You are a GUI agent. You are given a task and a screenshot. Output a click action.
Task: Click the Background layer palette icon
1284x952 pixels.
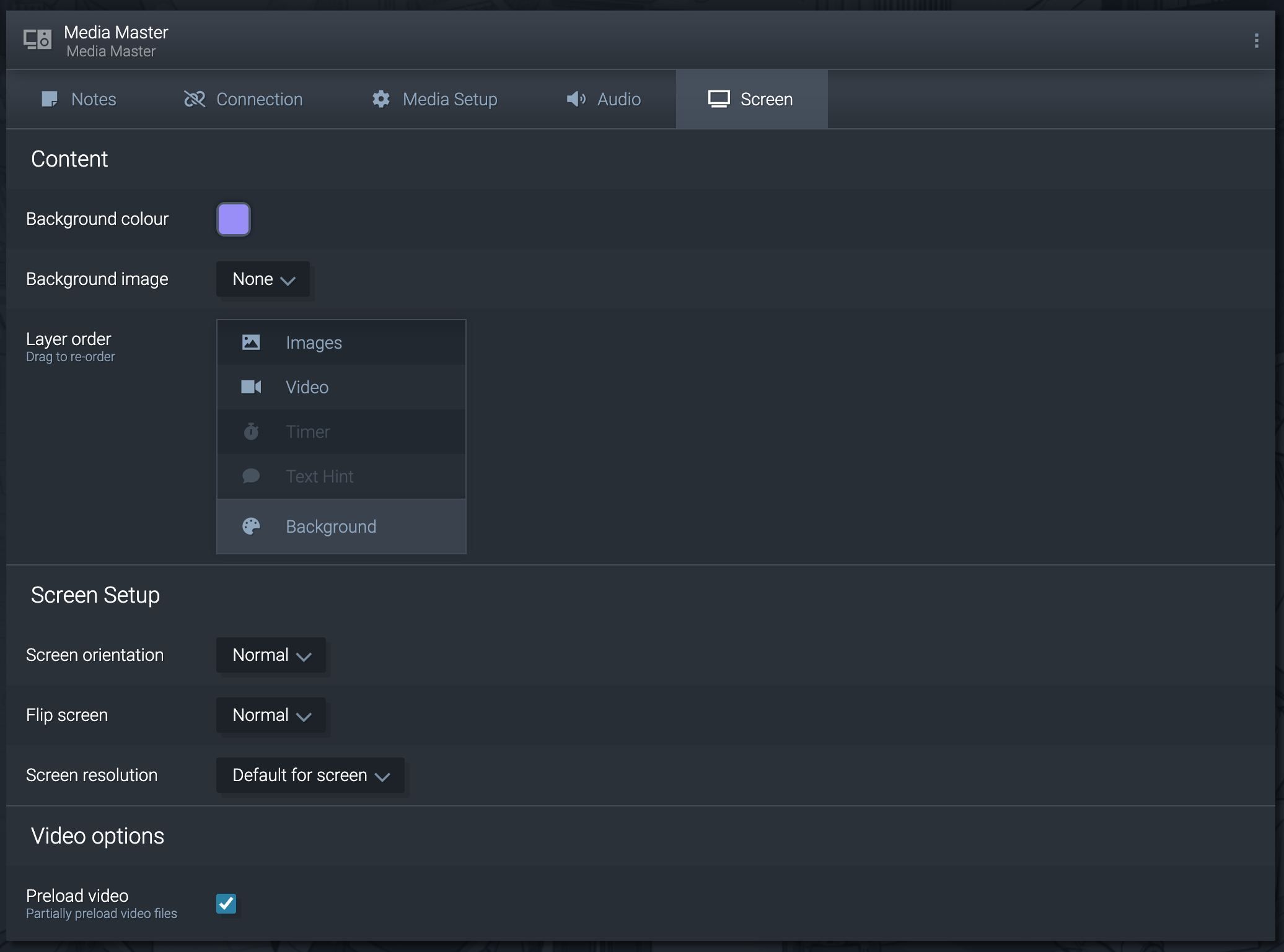pos(251,526)
